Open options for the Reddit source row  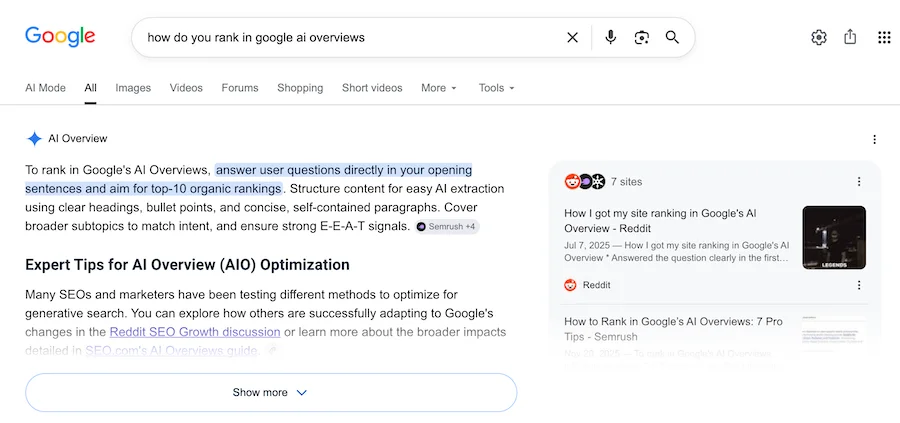tap(859, 285)
